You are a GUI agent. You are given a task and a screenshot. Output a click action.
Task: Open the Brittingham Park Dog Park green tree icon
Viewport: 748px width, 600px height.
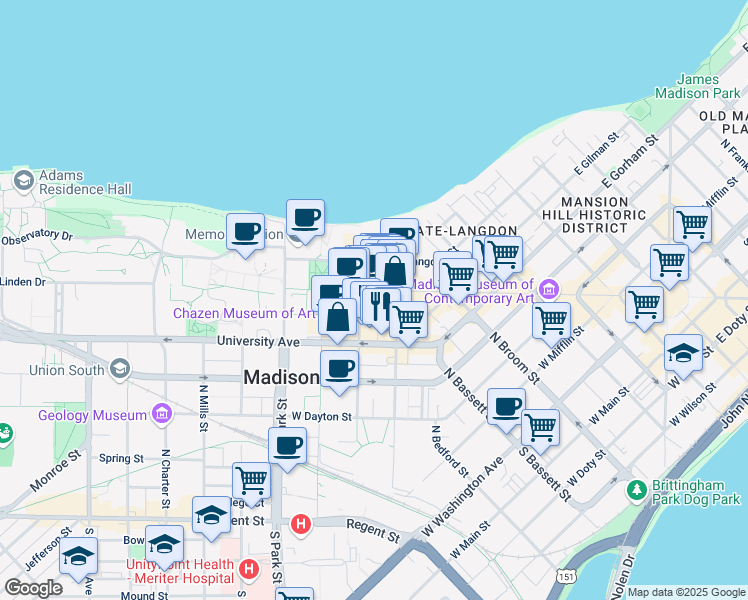pos(637,490)
